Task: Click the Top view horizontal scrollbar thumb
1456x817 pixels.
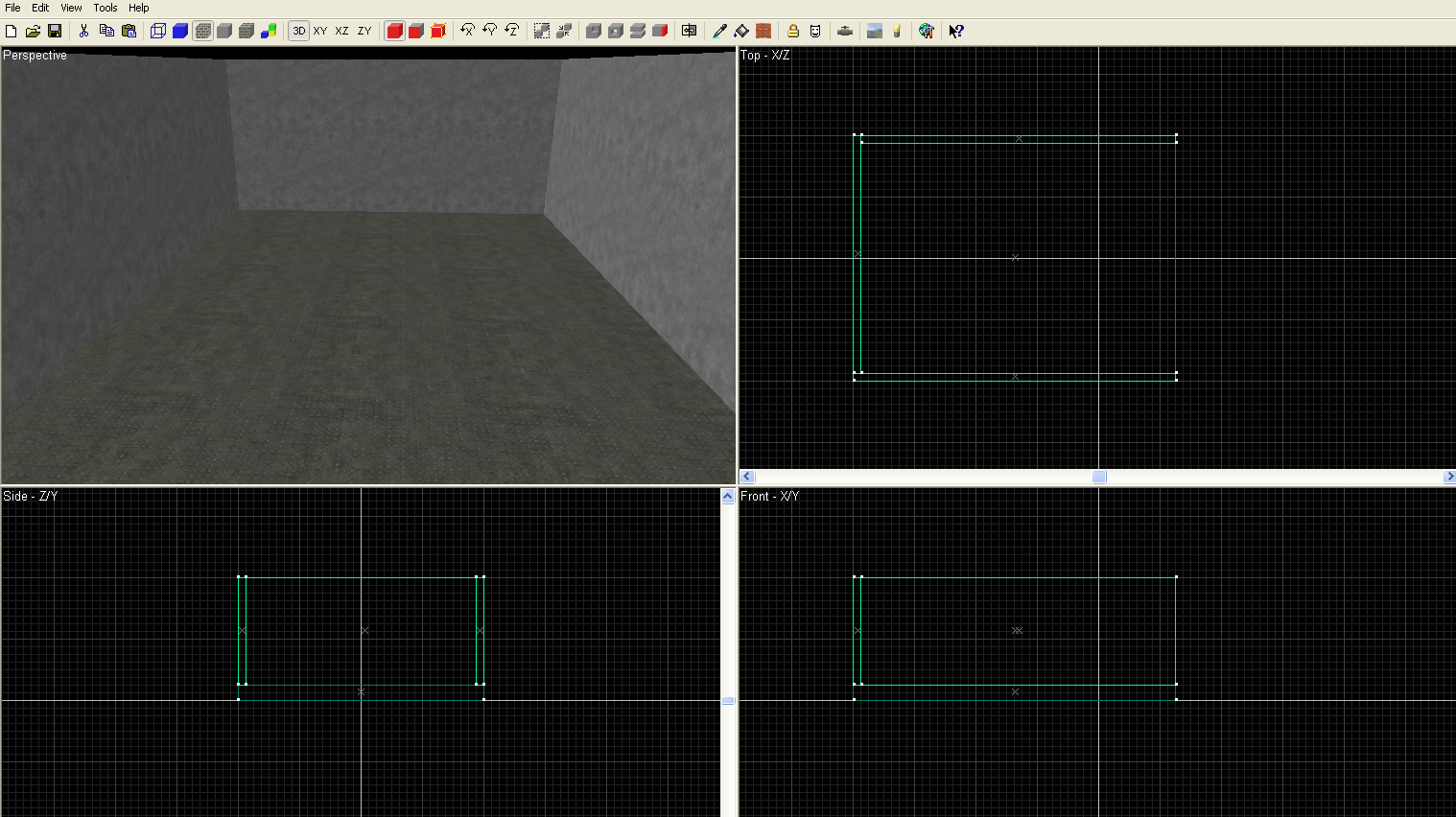Action: pos(1099,477)
